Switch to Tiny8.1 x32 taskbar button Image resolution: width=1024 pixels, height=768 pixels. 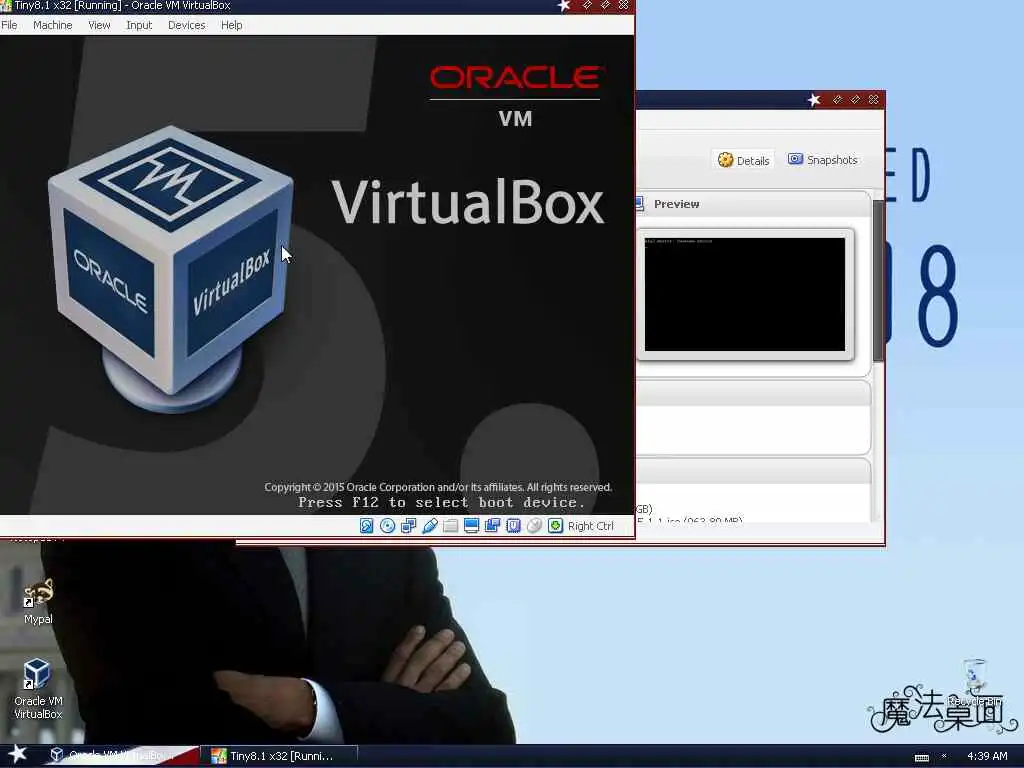pos(279,756)
